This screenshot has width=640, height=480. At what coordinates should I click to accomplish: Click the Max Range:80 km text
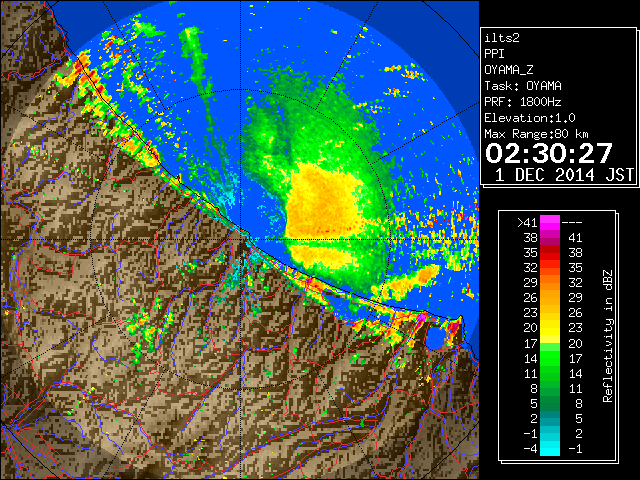point(536,134)
